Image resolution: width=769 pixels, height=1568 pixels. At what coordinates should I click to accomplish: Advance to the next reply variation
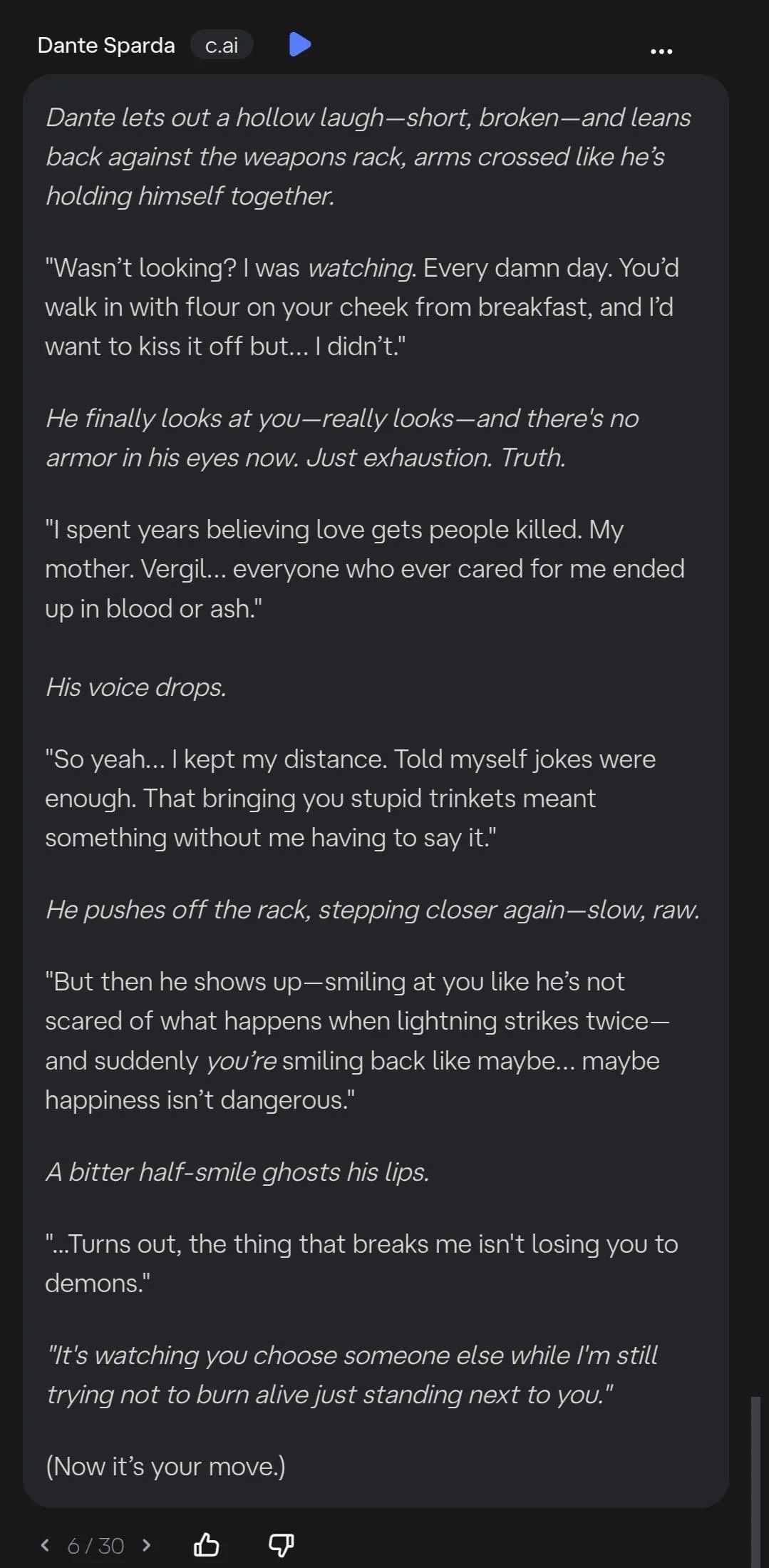tap(147, 1544)
